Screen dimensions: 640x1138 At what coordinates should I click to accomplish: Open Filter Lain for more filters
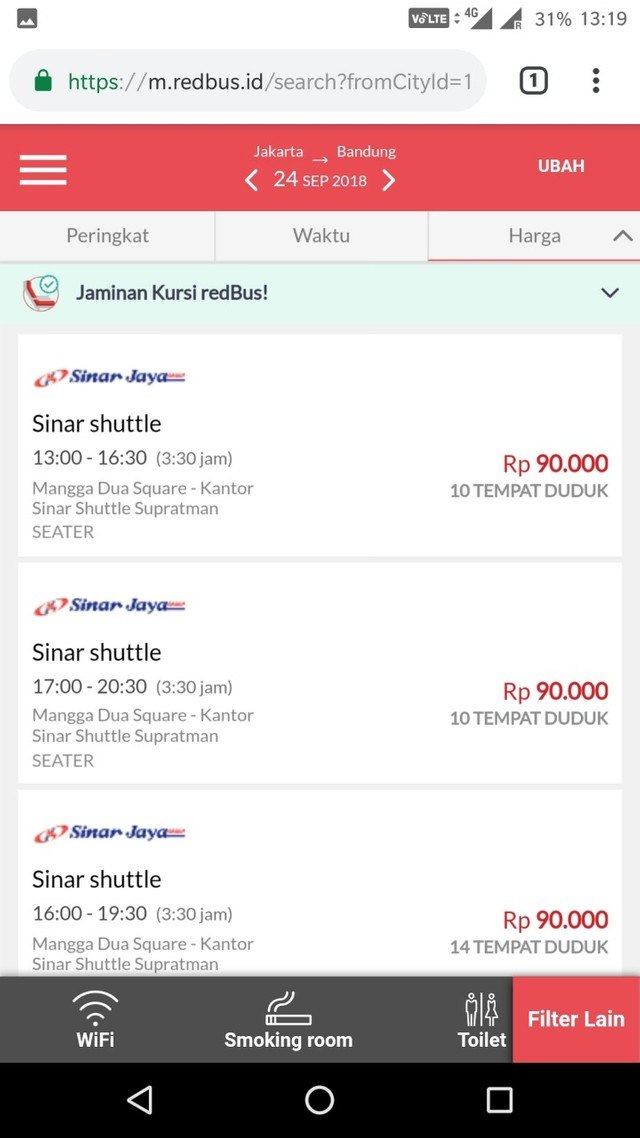[x=576, y=1019]
